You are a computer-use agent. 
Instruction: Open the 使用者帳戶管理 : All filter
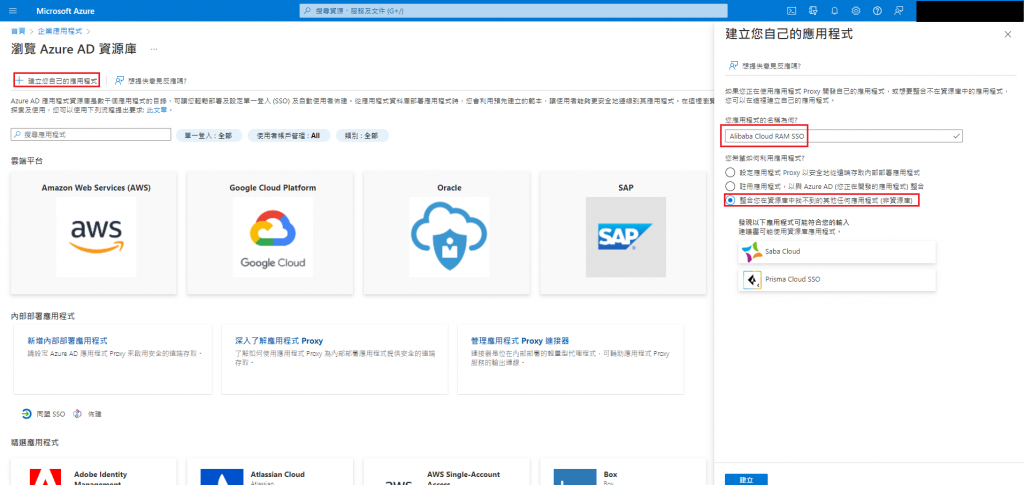[x=288, y=135]
